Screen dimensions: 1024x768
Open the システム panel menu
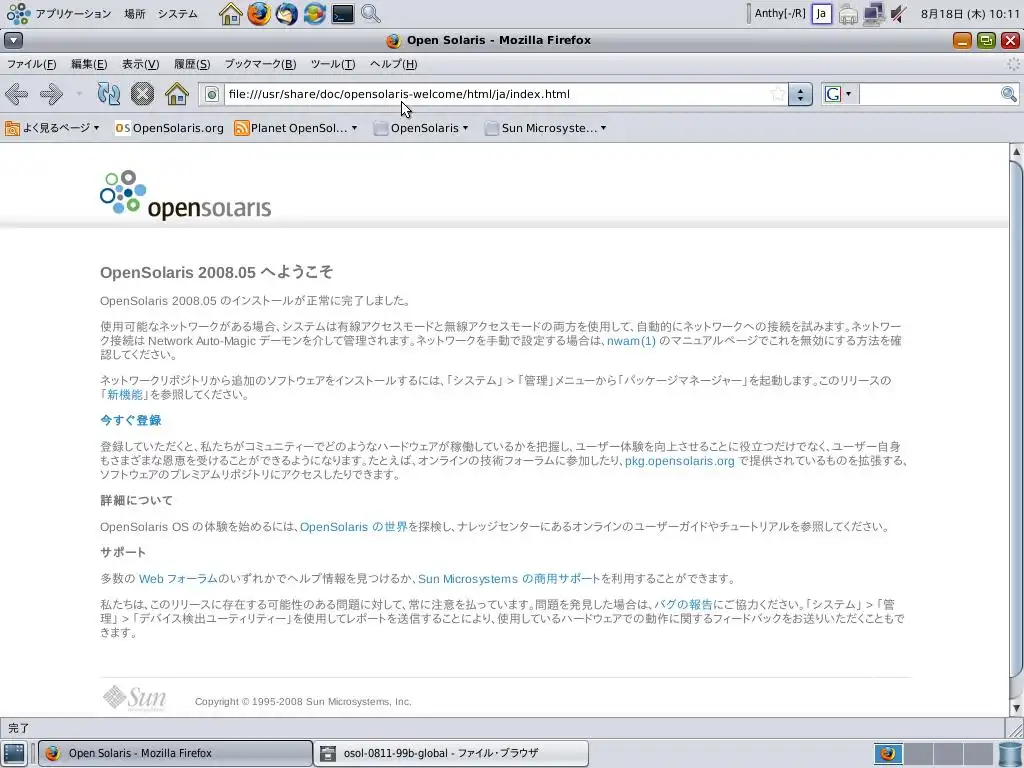point(177,14)
